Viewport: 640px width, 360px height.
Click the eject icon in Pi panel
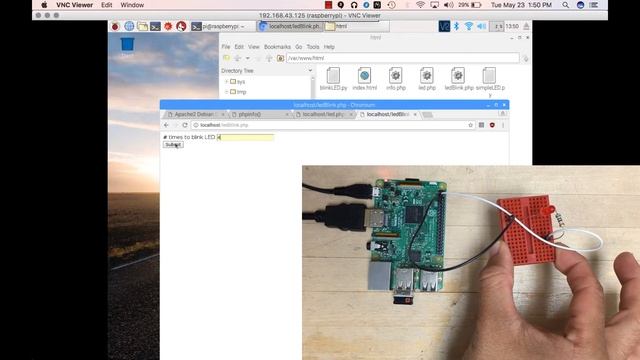click(526, 27)
